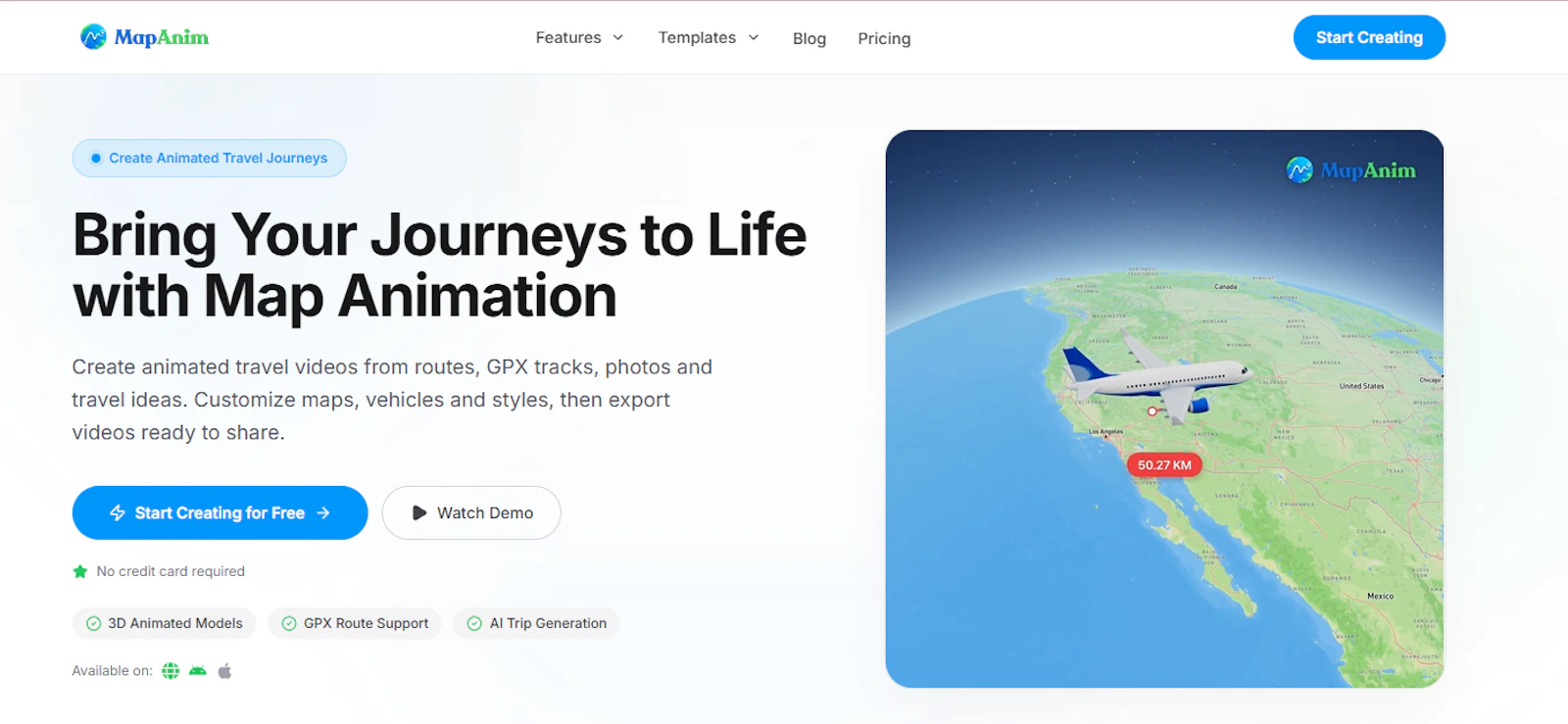Click the "Bring Your Journeys to Life" headline
Screen dimensions: 1568x724
(440, 235)
